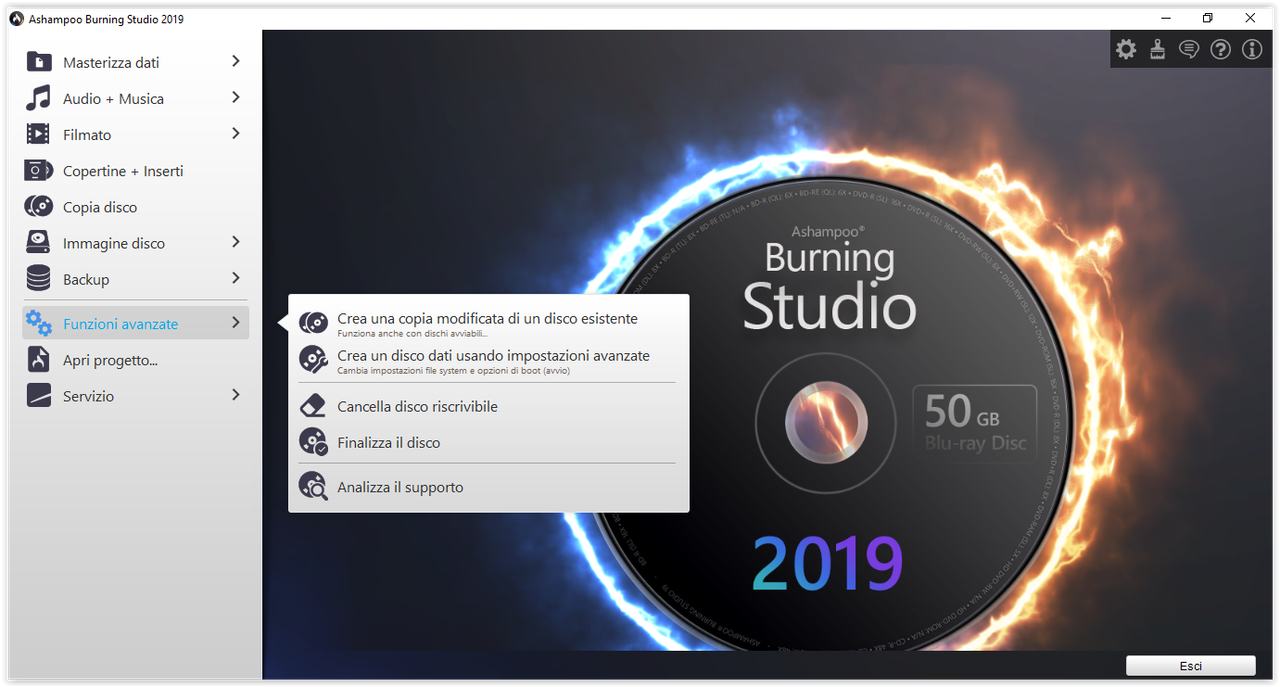This screenshot has height=687, width=1280.
Task: Click the Analizza il supporto magnifier icon
Action: 314,487
